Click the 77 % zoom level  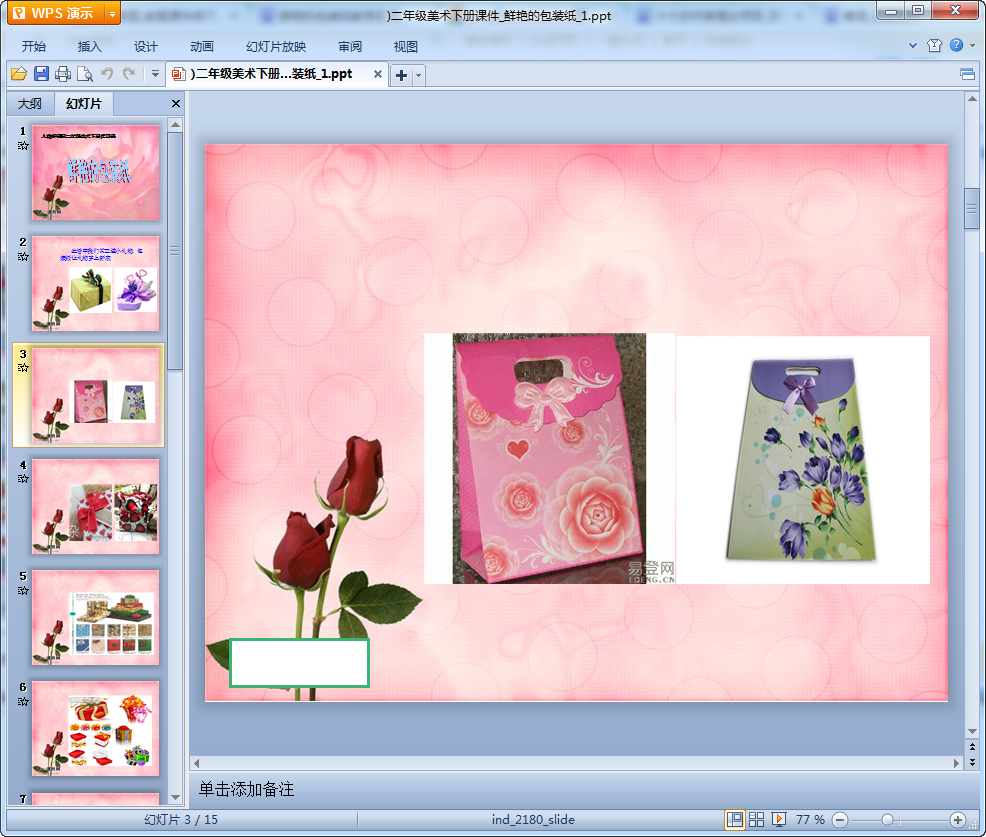[810, 819]
